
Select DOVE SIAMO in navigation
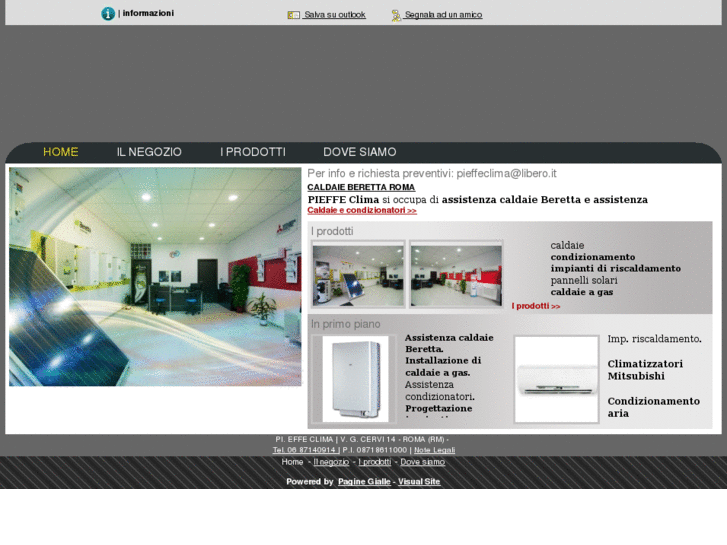[360, 152]
